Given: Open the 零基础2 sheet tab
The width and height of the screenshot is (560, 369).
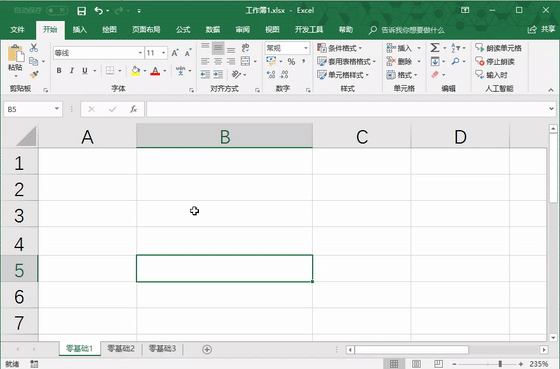Looking at the screenshot, I should pyautogui.click(x=121, y=349).
